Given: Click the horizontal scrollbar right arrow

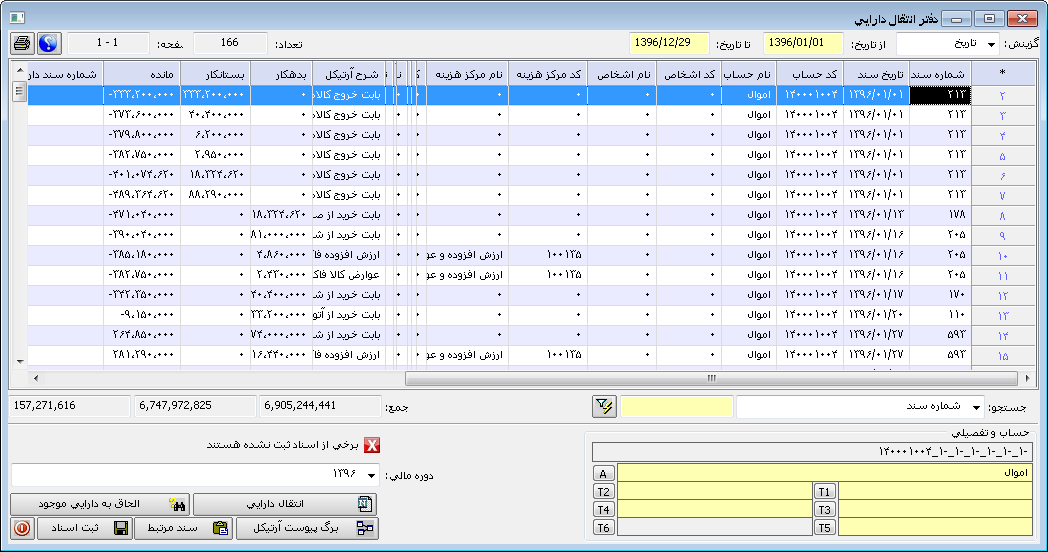Looking at the screenshot, I should [x=1027, y=378].
